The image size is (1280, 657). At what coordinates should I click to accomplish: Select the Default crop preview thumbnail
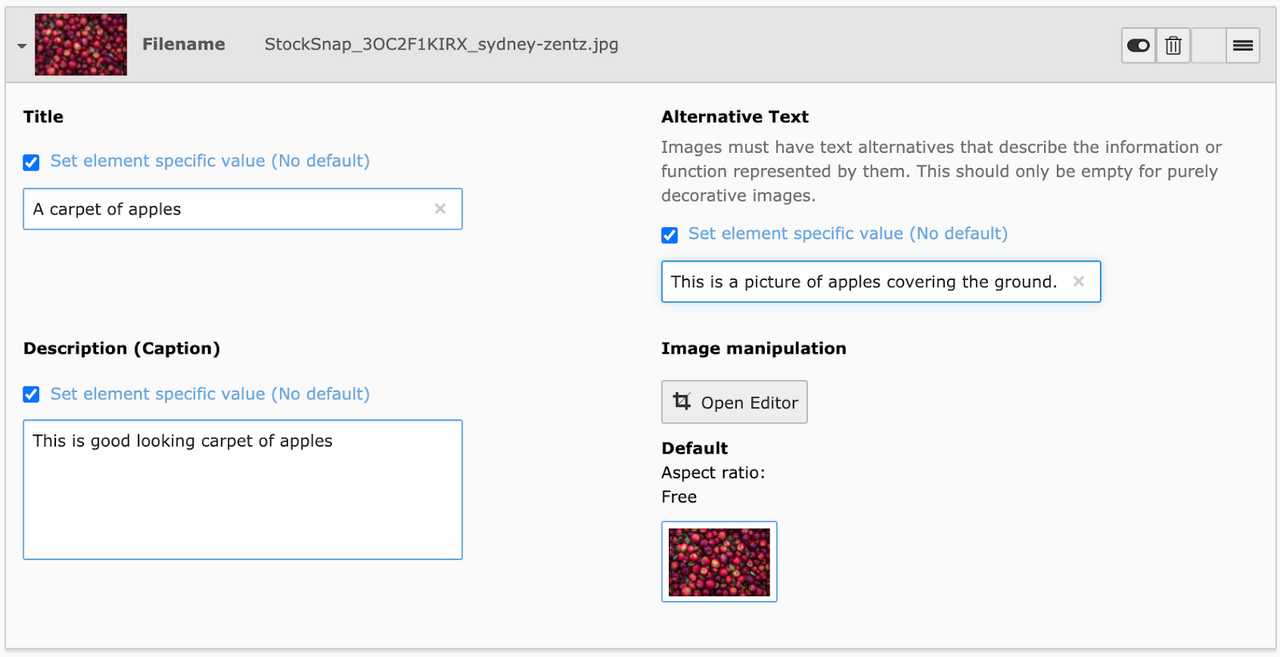[x=719, y=562]
